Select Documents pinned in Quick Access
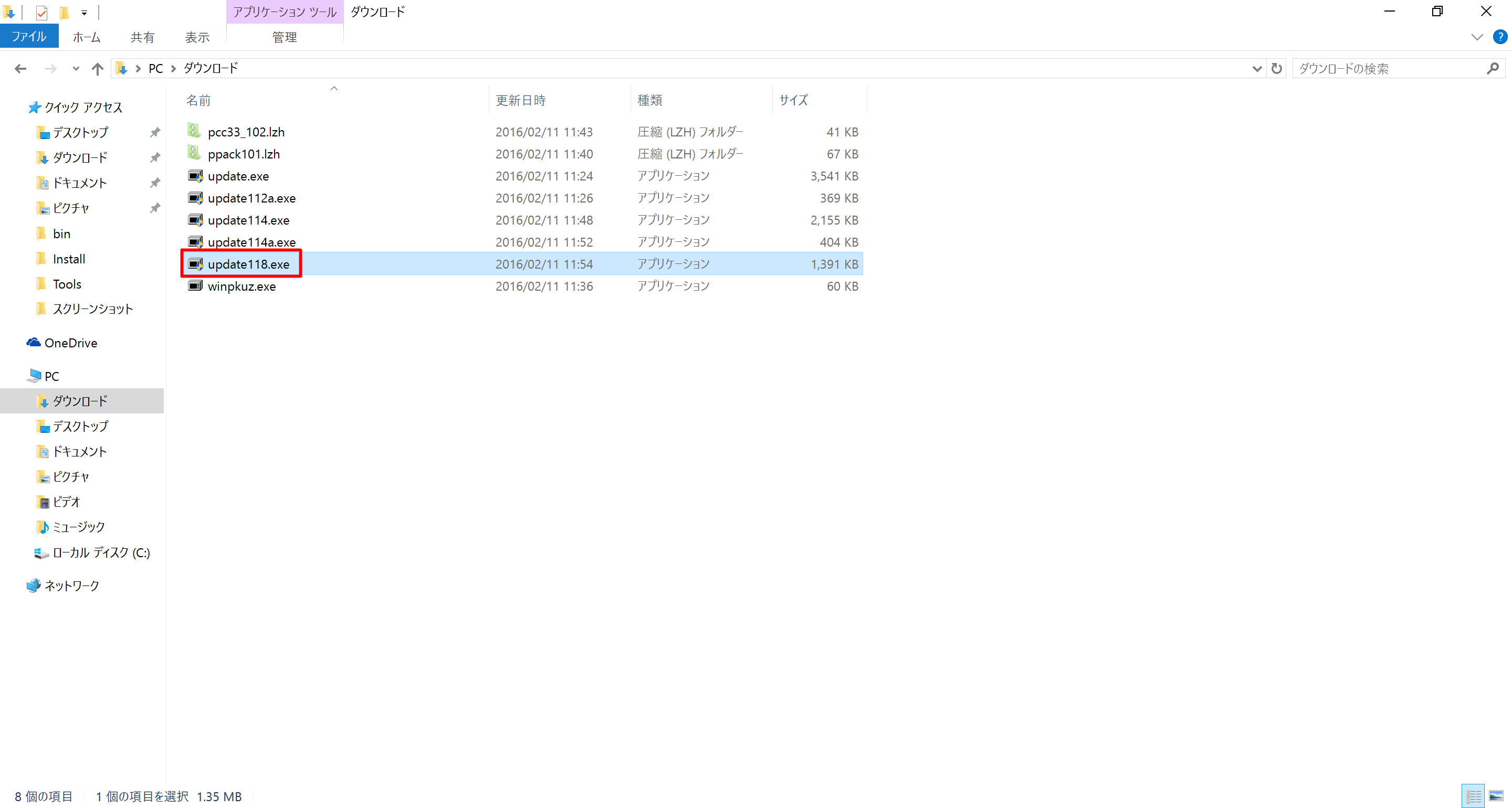 pos(80,183)
